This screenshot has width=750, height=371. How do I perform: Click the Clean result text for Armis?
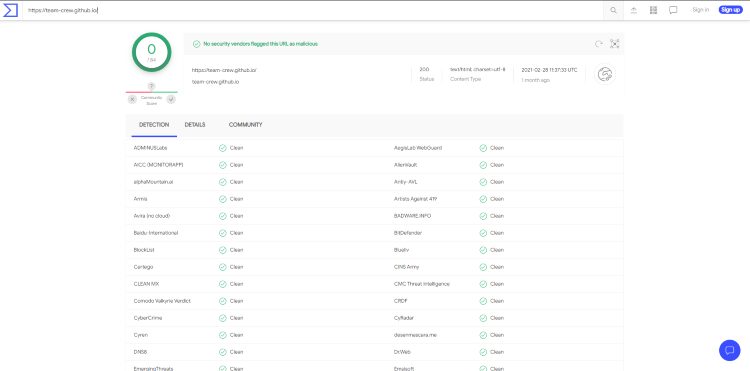tap(236, 199)
